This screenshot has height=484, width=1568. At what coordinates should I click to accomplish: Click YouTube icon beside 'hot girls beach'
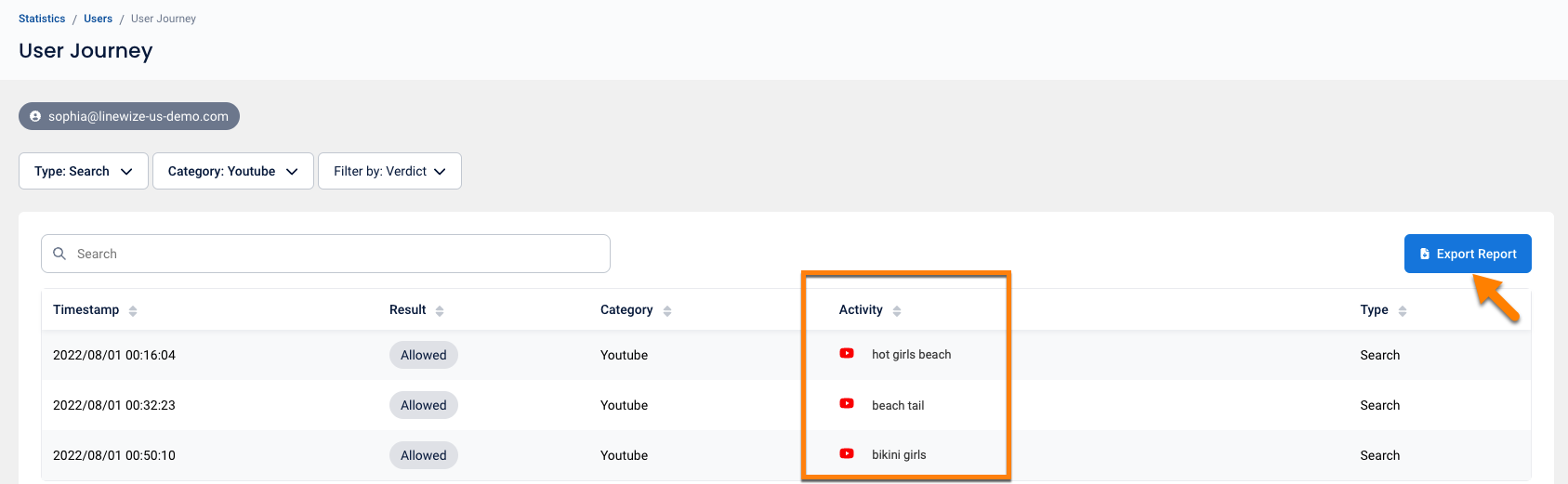coord(847,354)
